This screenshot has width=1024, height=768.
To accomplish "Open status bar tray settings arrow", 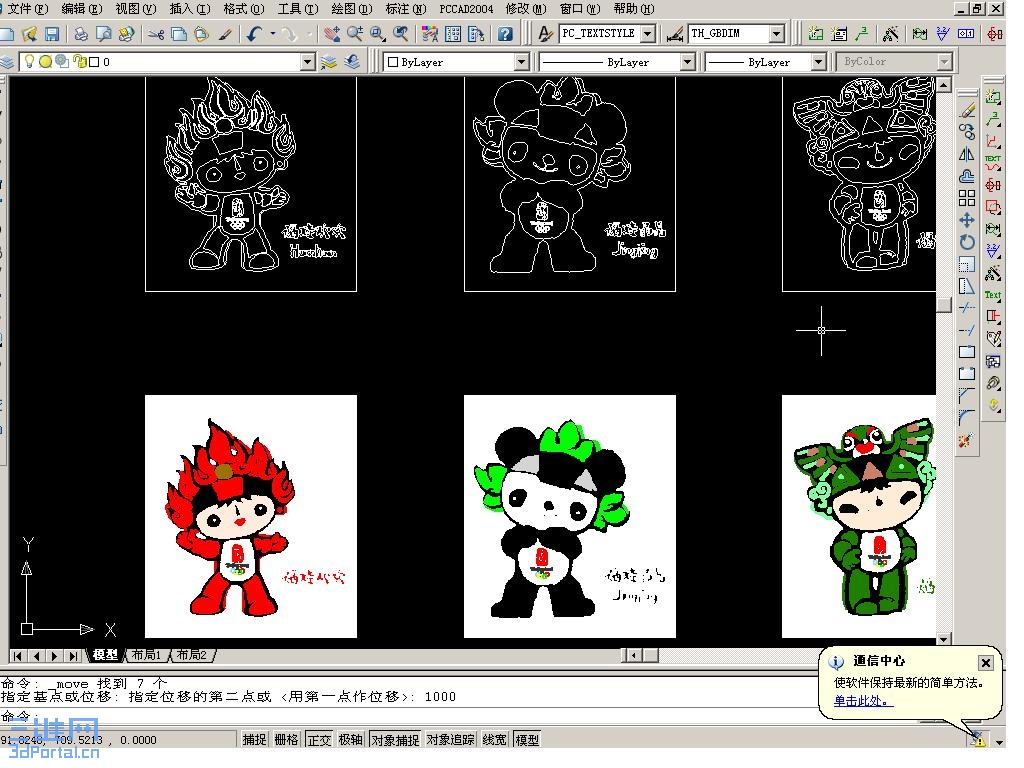I will [x=999, y=742].
